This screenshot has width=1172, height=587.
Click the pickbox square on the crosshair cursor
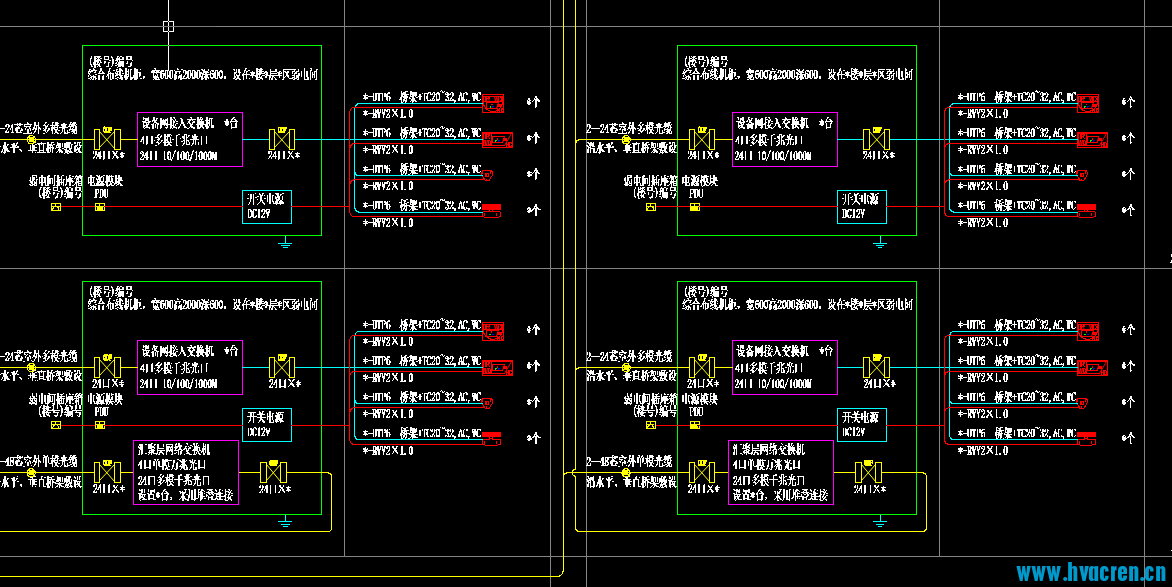click(168, 26)
